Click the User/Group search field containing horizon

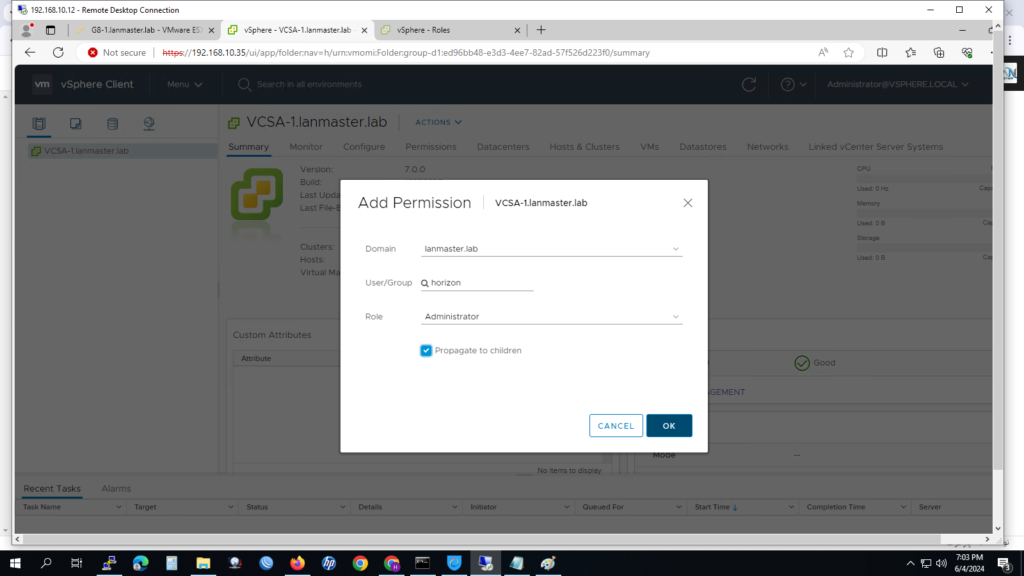pyautogui.click(x=477, y=283)
